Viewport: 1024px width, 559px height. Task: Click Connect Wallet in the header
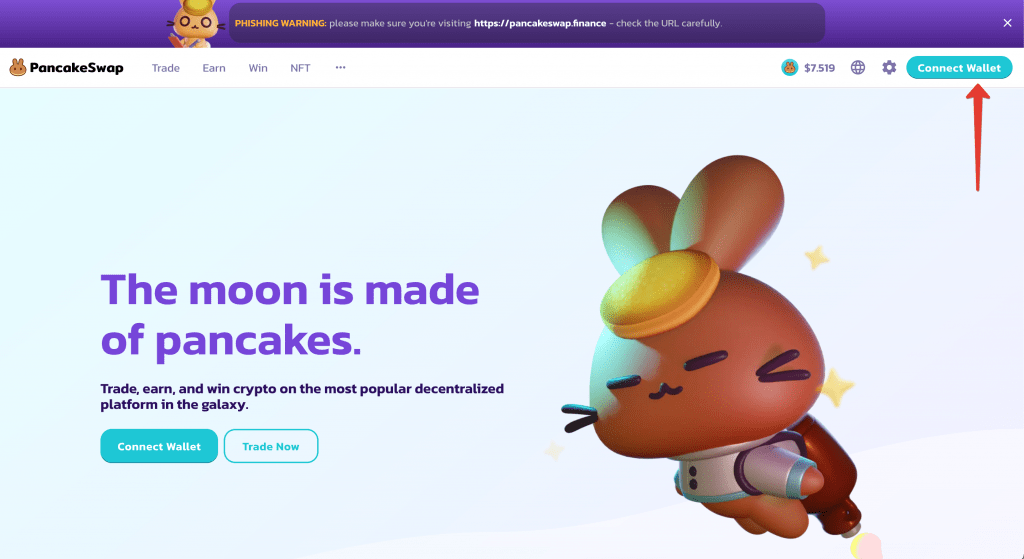pos(959,68)
